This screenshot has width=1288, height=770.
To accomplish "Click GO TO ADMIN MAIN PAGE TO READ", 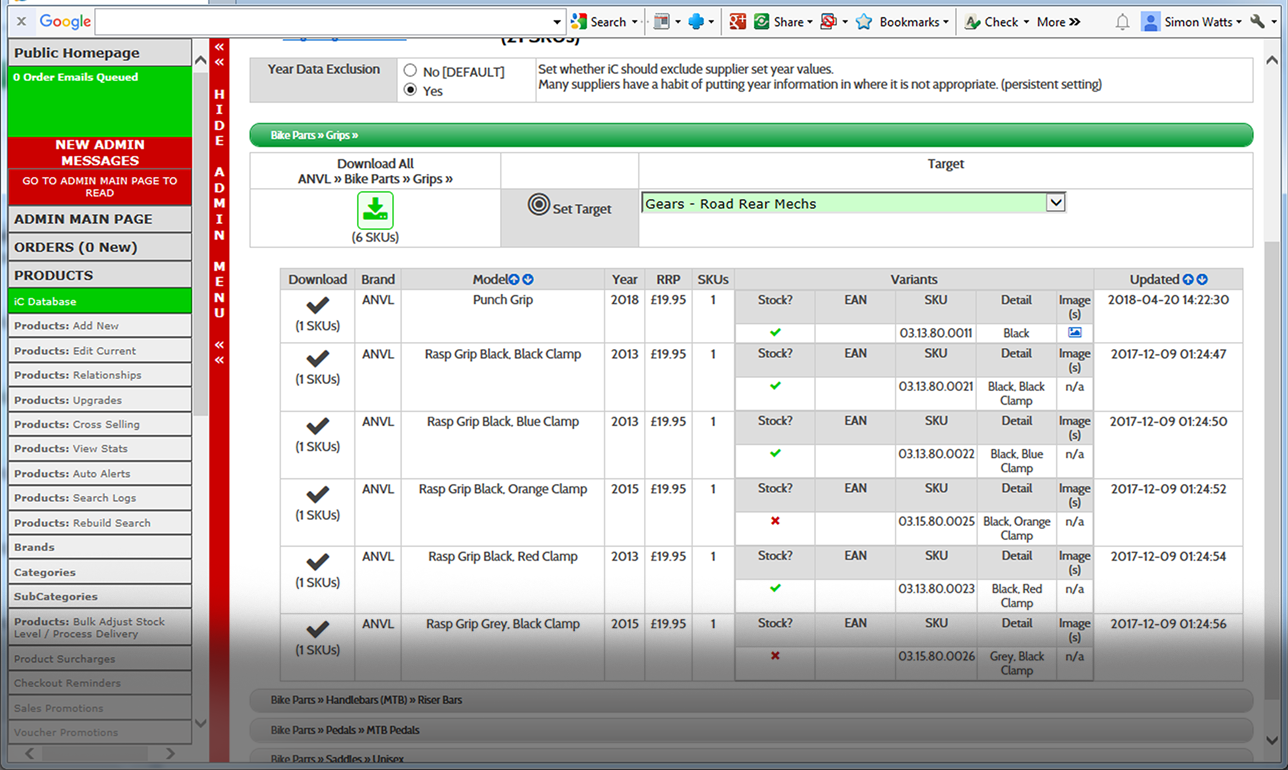I will point(99,187).
